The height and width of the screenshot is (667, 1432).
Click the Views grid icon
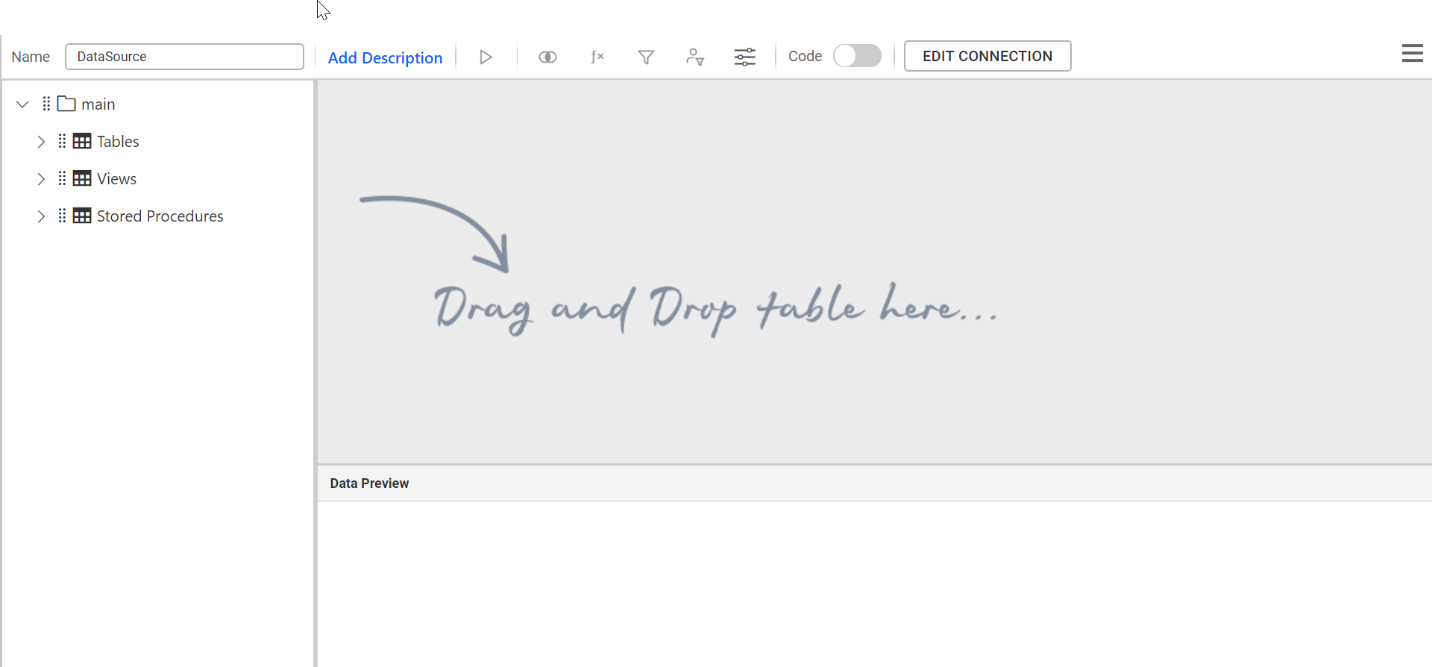pyautogui.click(x=82, y=179)
